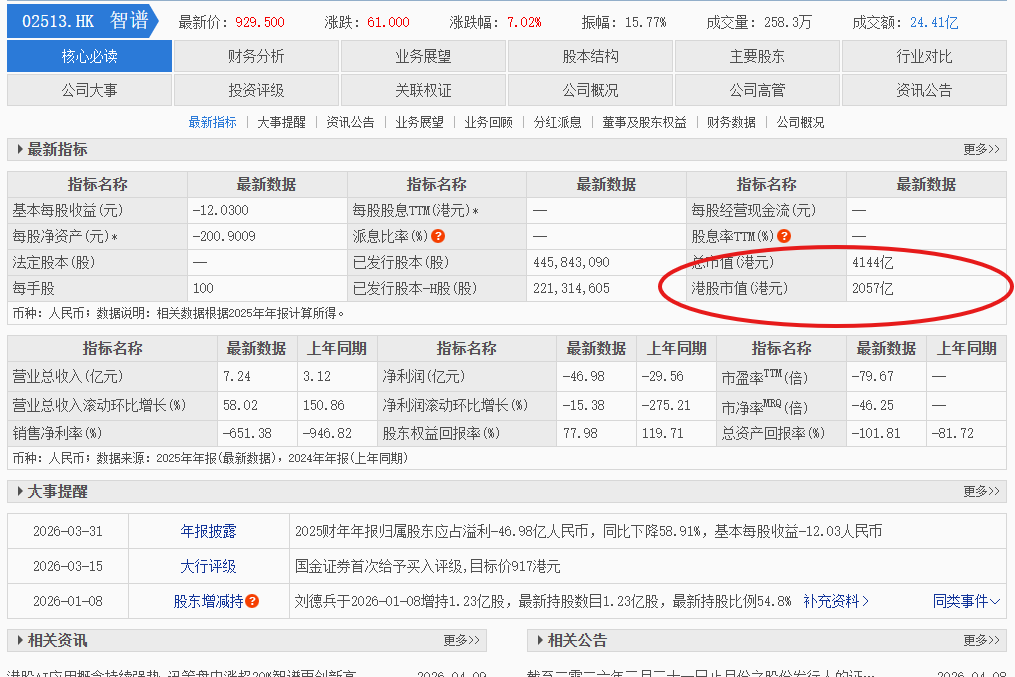Open the 年报披露 event link
The height and width of the screenshot is (677, 1015).
208,531
